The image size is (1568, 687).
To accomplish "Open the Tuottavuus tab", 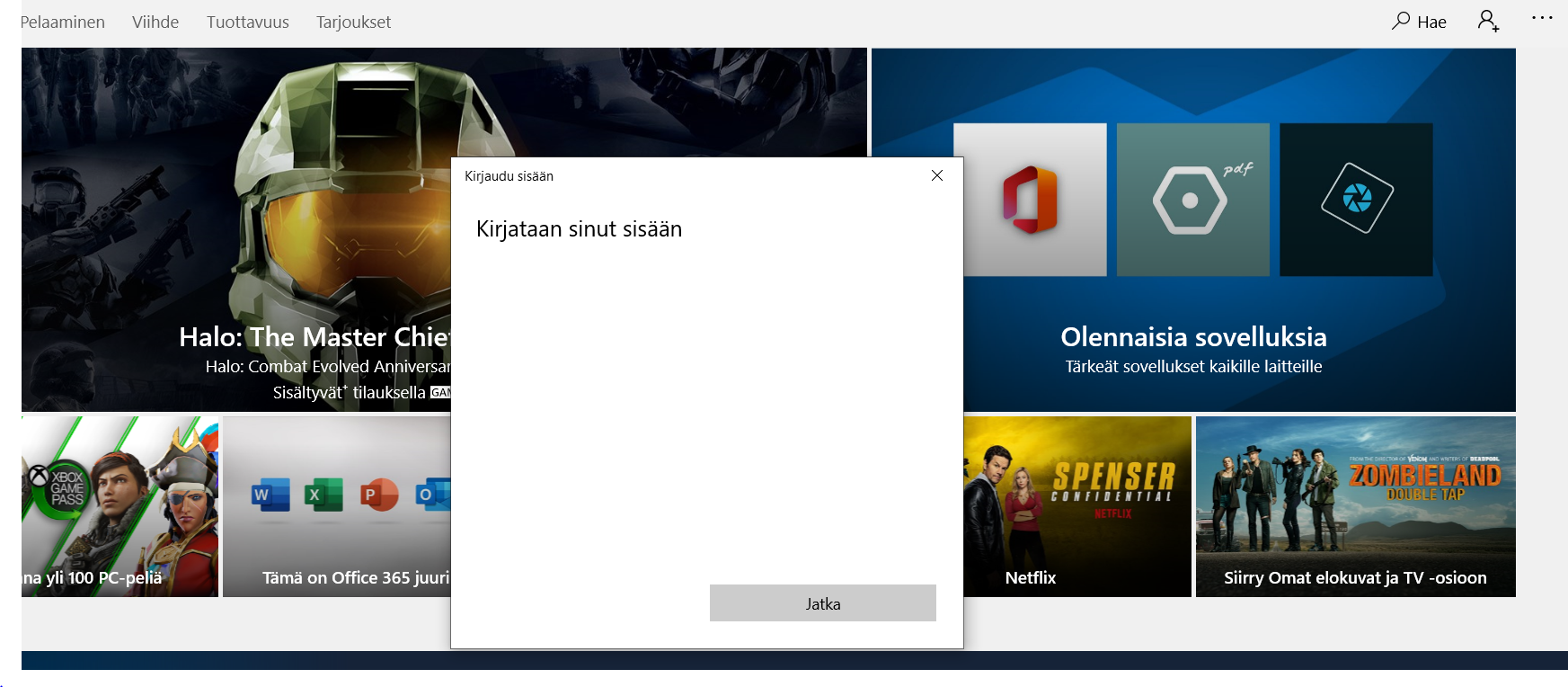I will 248,22.
